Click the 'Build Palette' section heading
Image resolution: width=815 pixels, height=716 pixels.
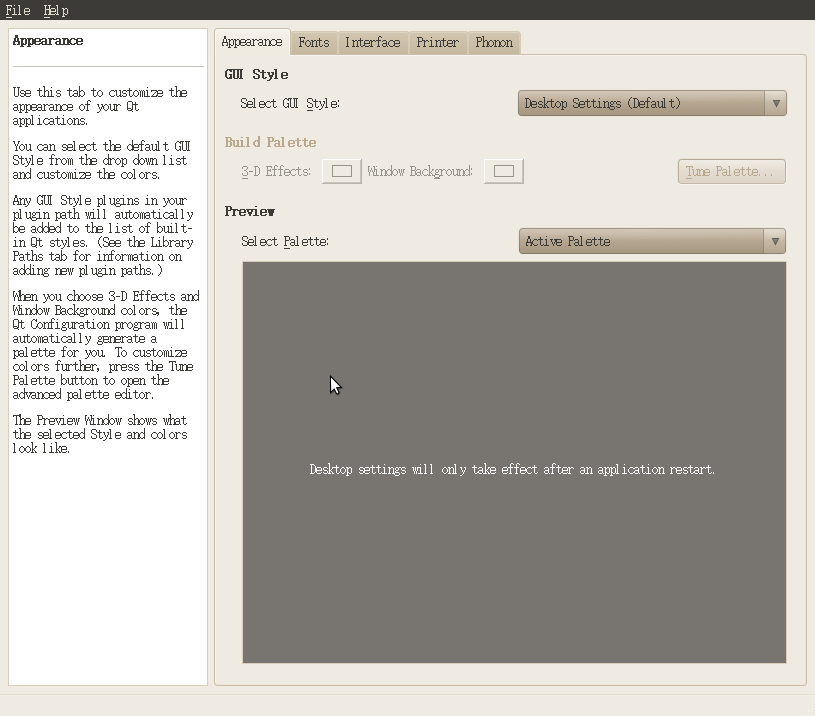coord(270,142)
